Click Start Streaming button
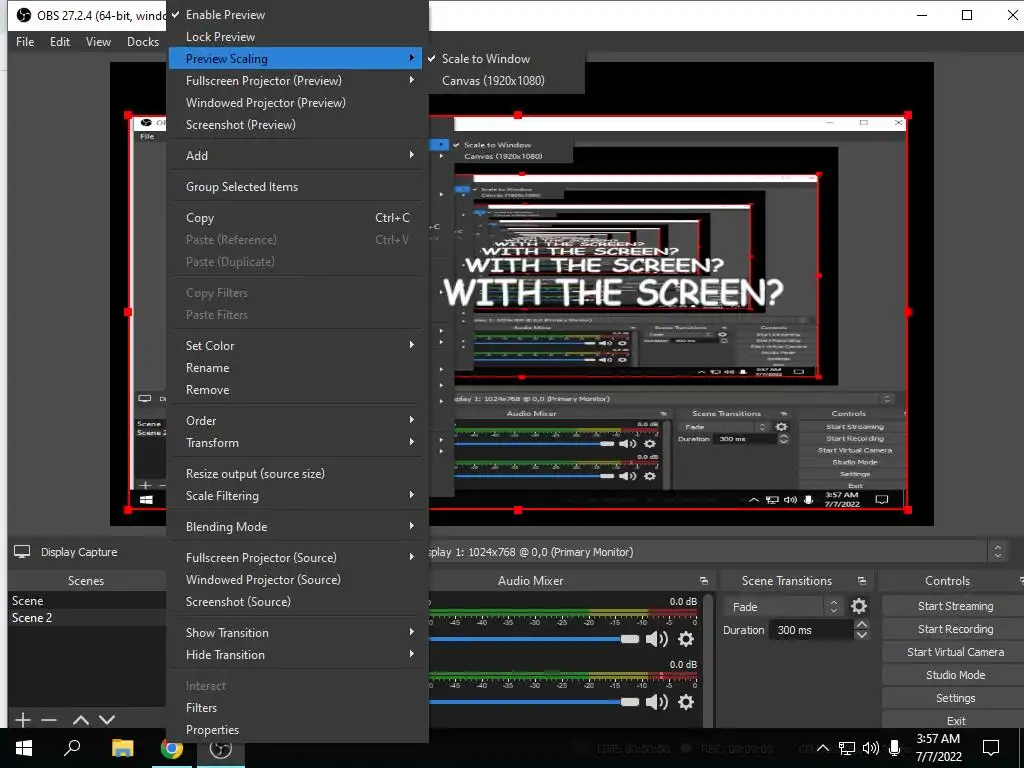 (955, 606)
